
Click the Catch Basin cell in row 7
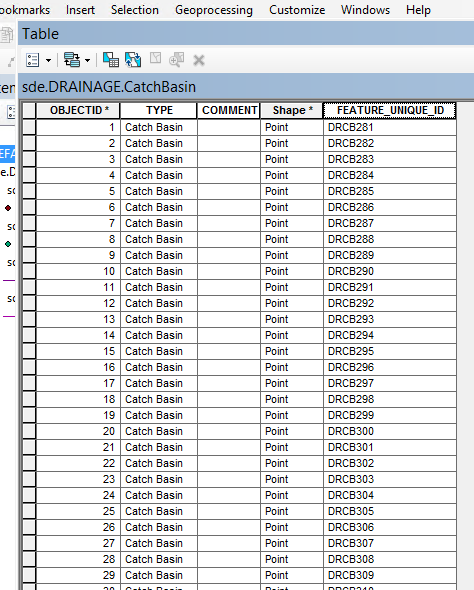pyautogui.click(x=159, y=223)
